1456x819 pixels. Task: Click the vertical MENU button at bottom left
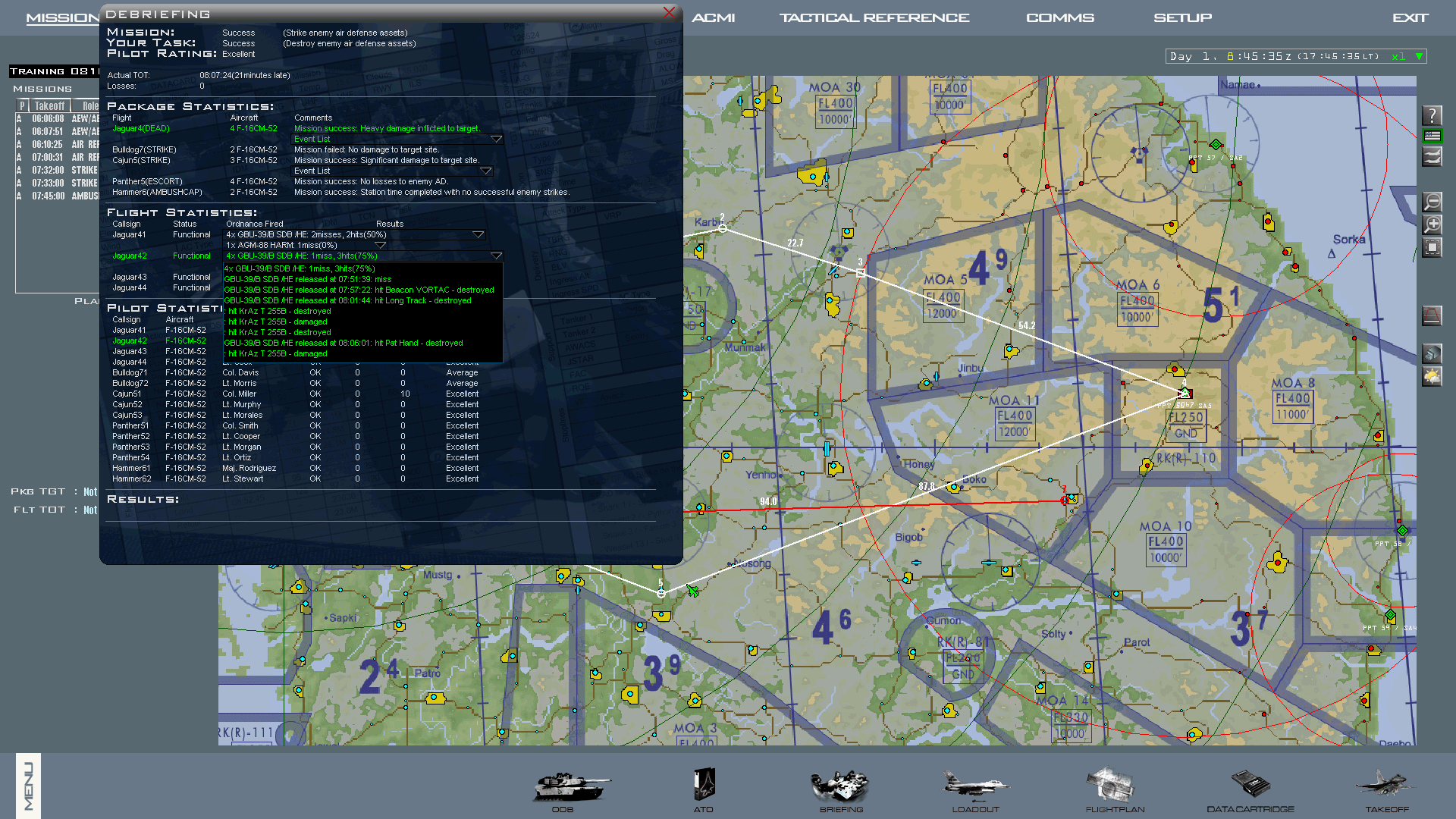tap(28, 786)
